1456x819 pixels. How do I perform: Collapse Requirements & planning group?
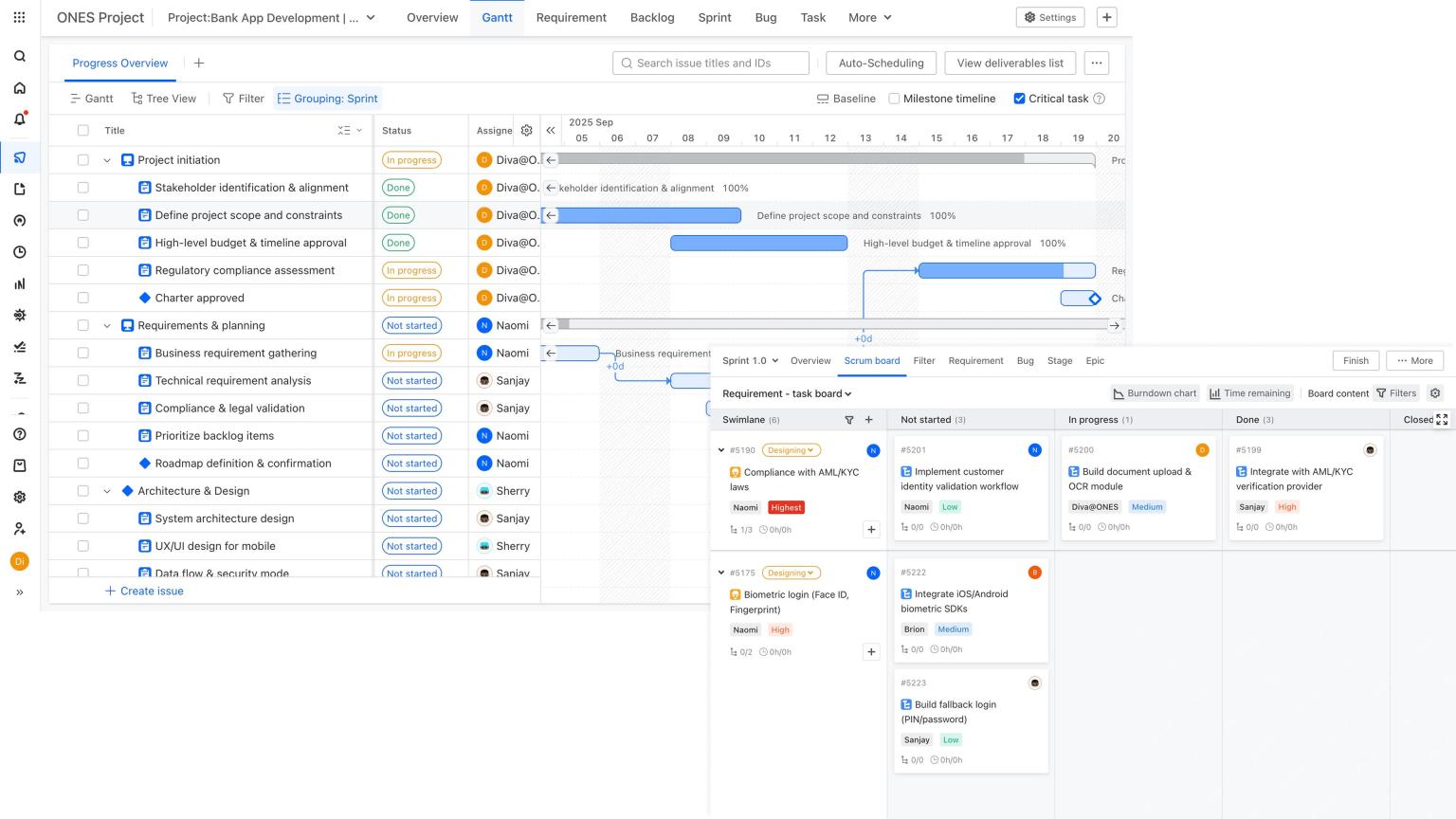click(x=107, y=325)
